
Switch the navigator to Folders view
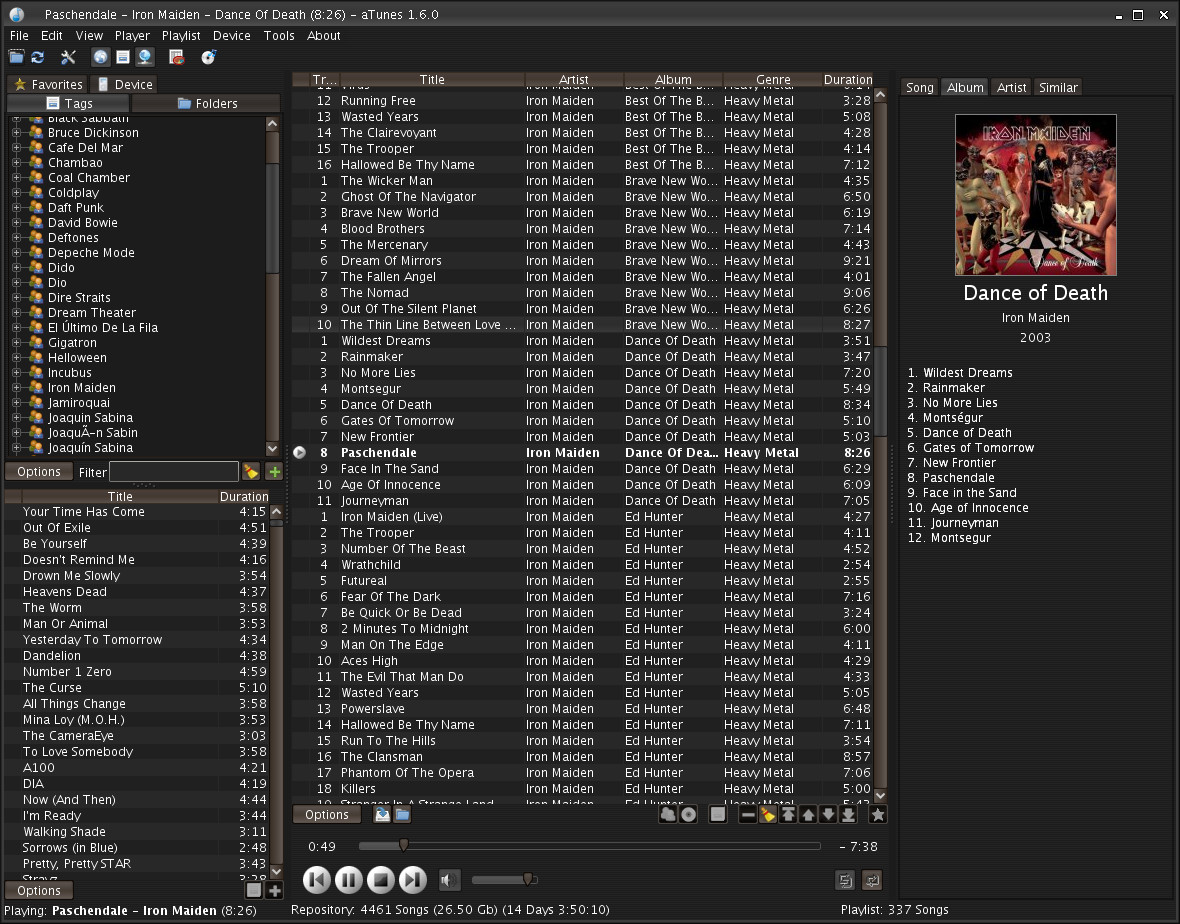[x=207, y=103]
